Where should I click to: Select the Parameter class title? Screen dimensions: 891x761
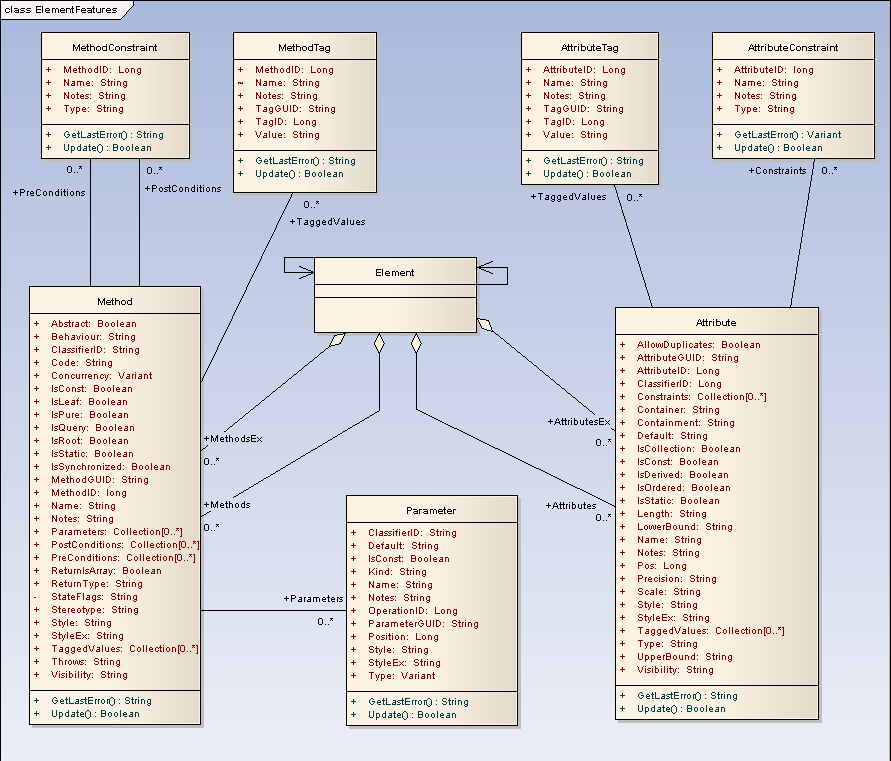pos(431,510)
